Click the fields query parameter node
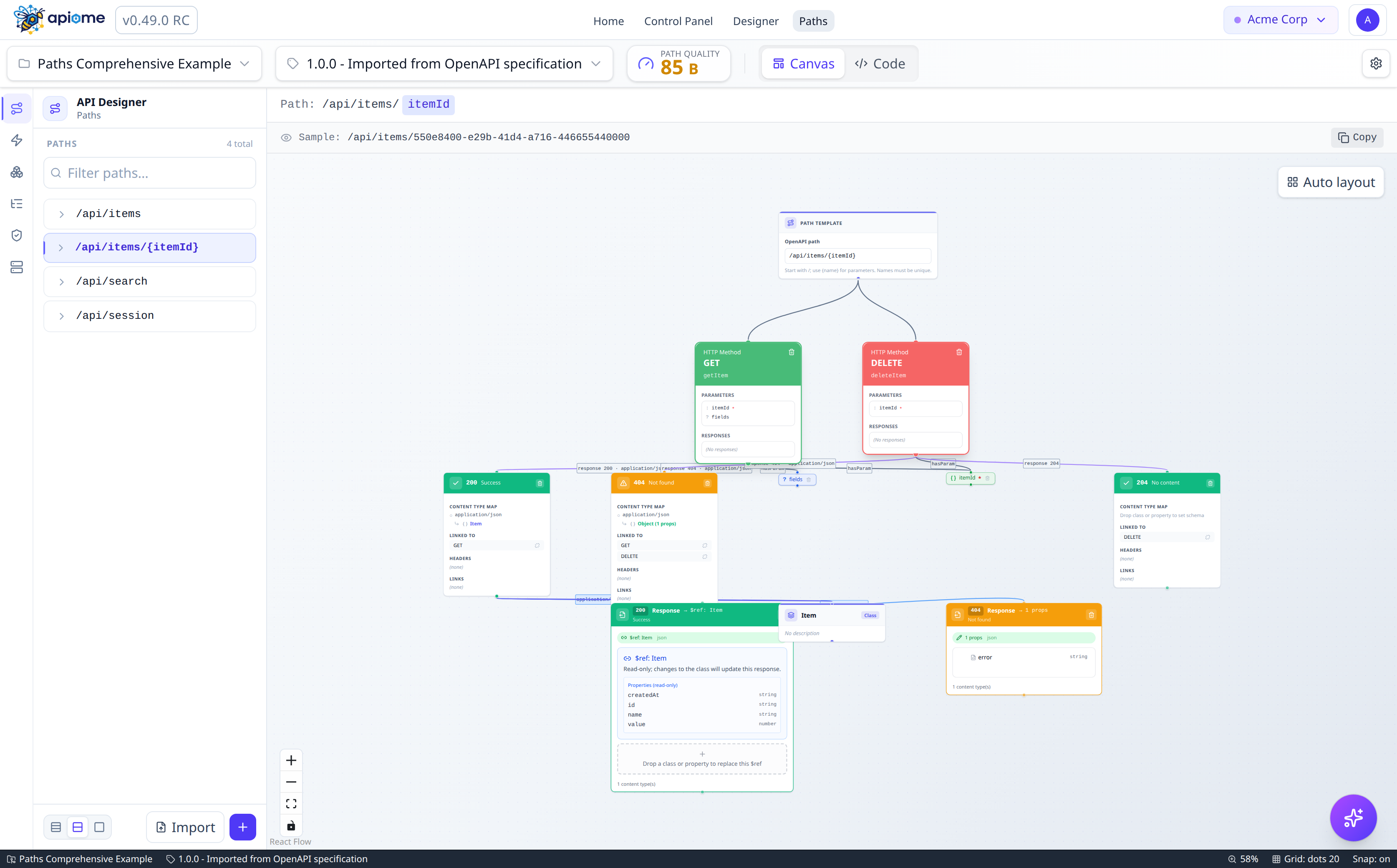The width and height of the screenshot is (1397, 868). click(x=797, y=479)
